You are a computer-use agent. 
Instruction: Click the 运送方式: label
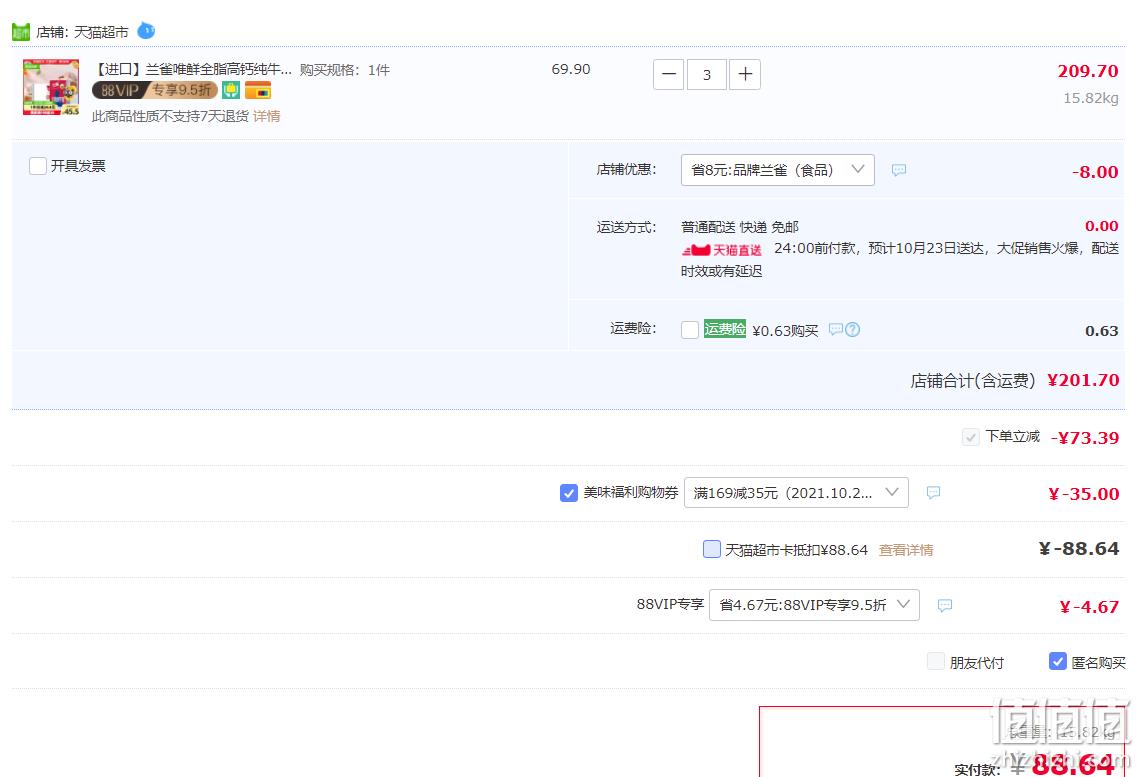coord(626,228)
